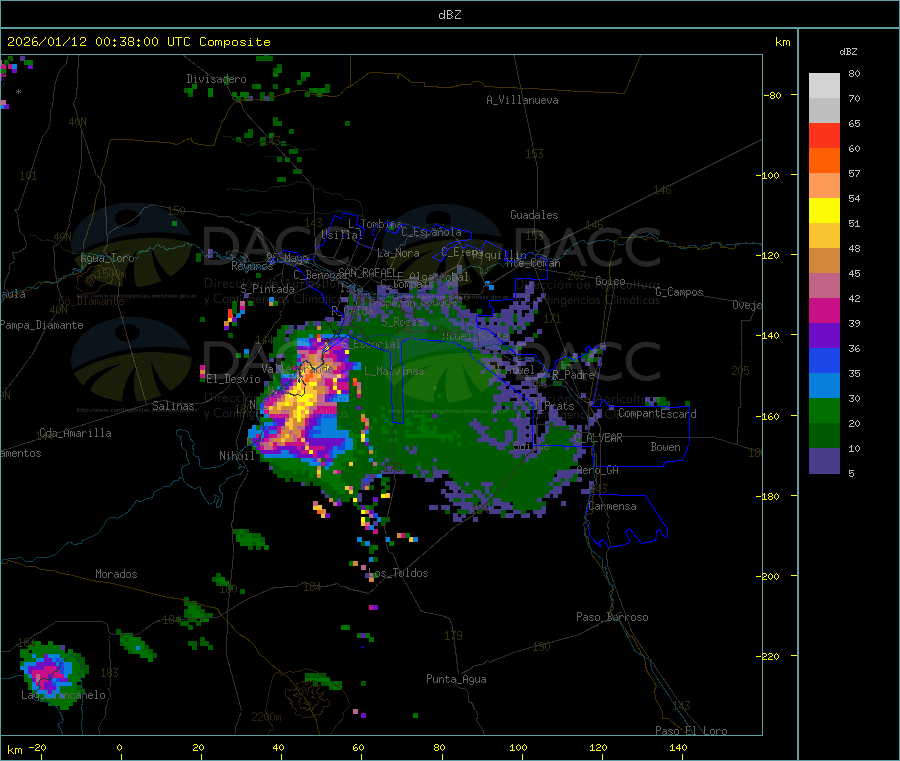Click the slate 5-10 dBZ legend swatch
The width and height of the screenshot is (900, 761).
(x=824, y=461)
